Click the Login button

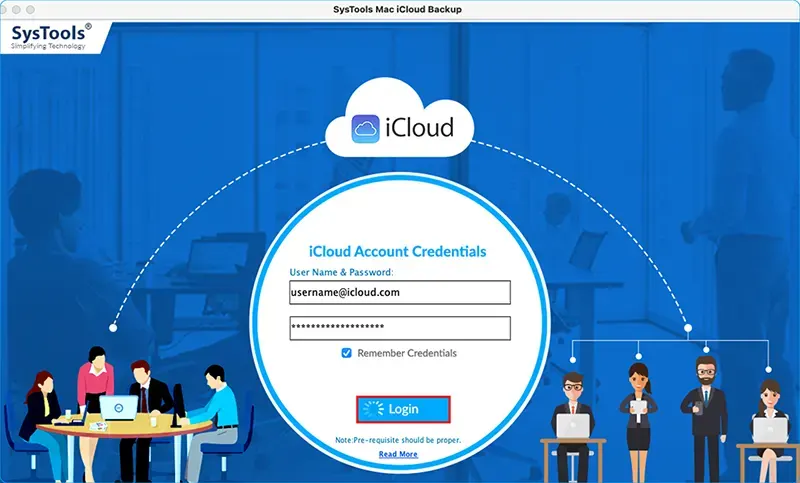[x=403, y=409]
